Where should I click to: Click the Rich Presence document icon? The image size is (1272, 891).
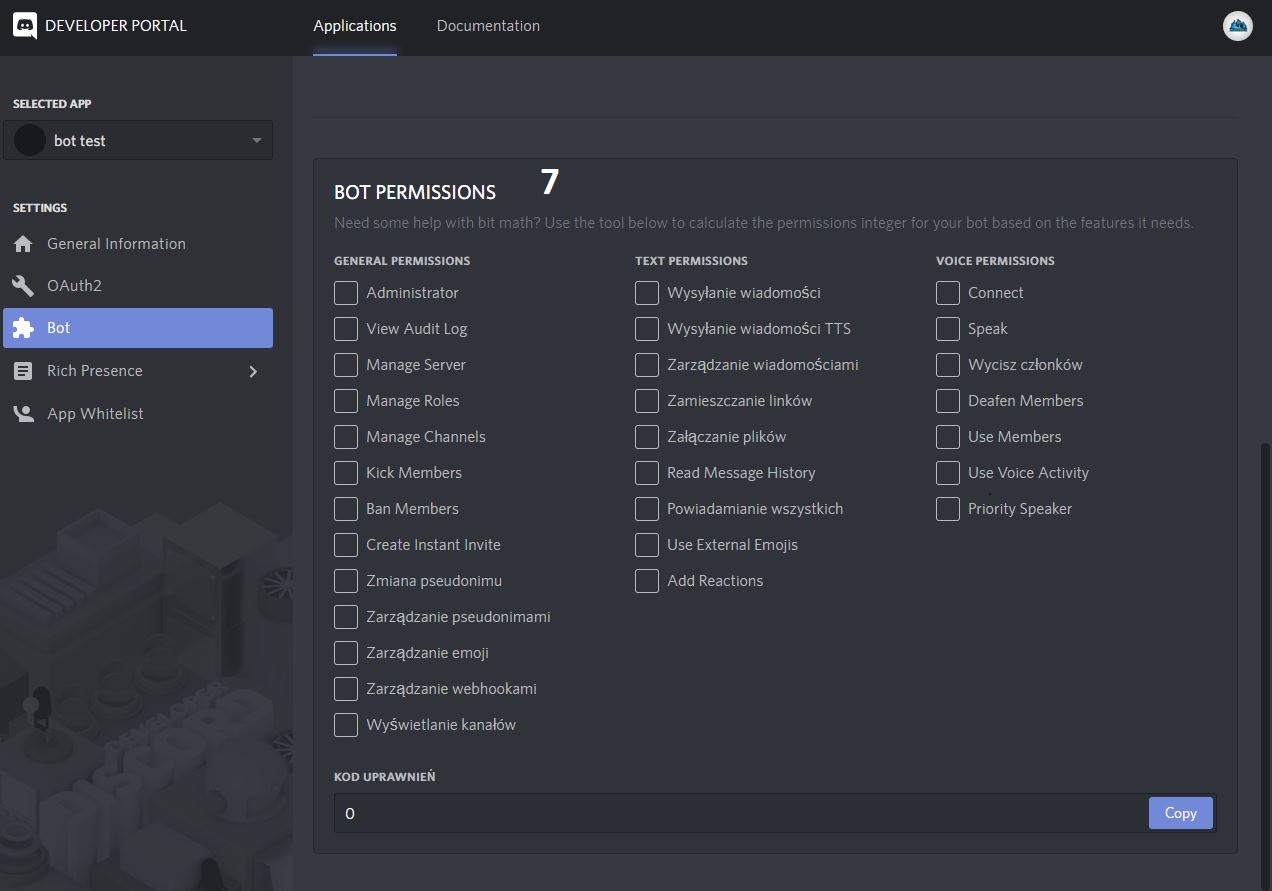23,371
